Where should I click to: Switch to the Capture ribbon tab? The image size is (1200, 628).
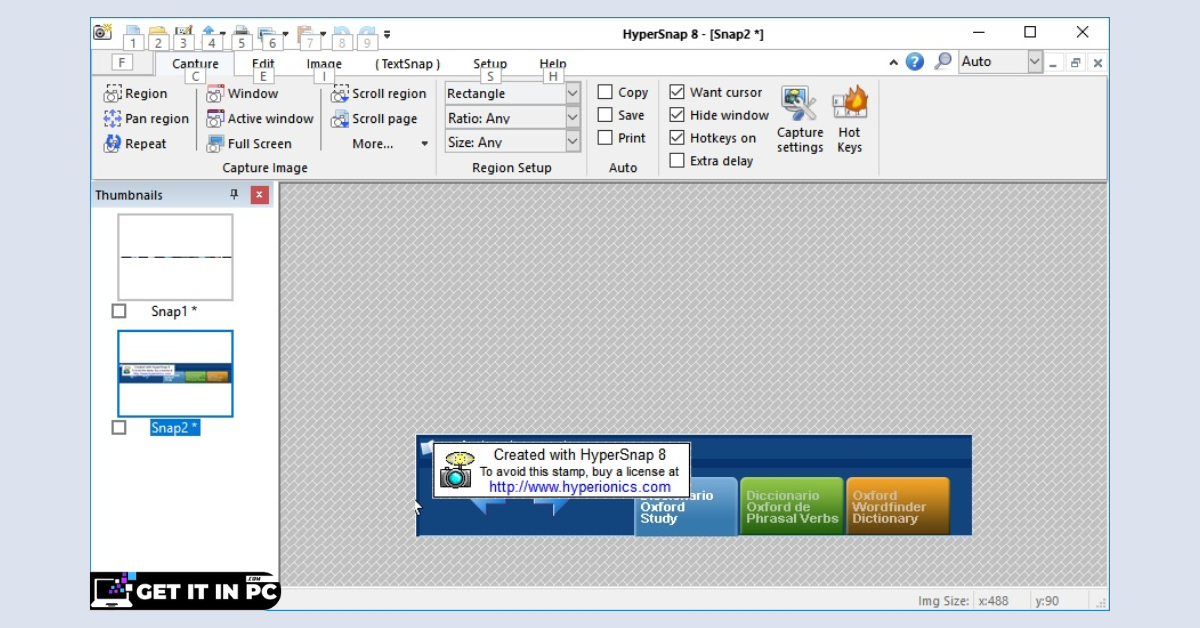(x=195, y=64)
